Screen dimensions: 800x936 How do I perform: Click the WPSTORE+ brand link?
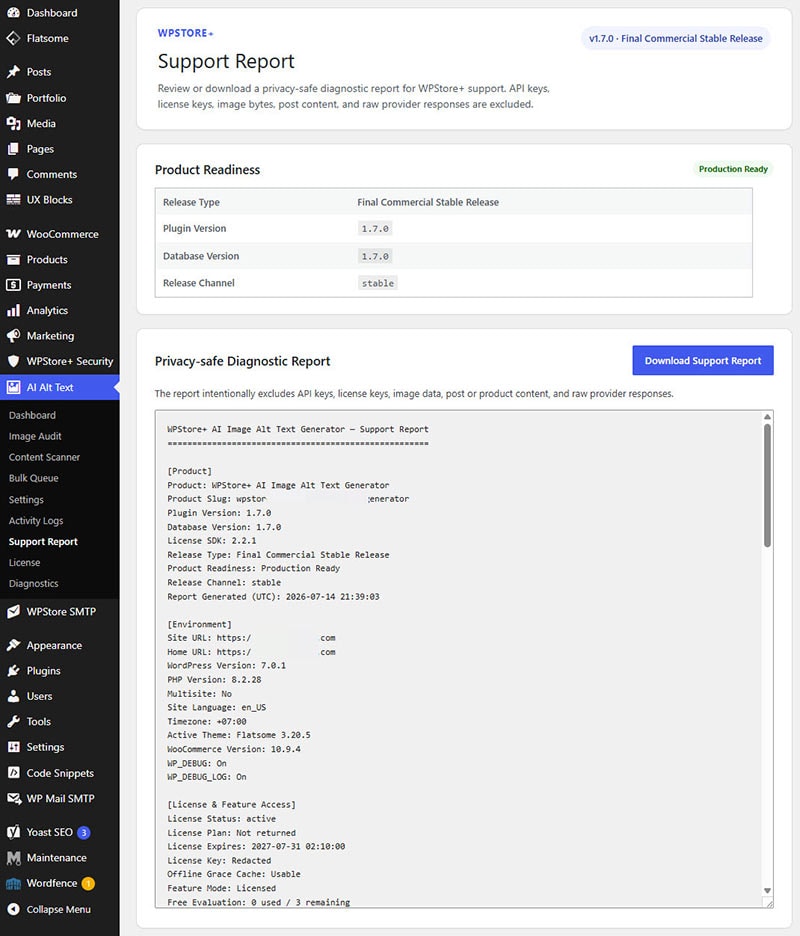[x=185, y=33]
